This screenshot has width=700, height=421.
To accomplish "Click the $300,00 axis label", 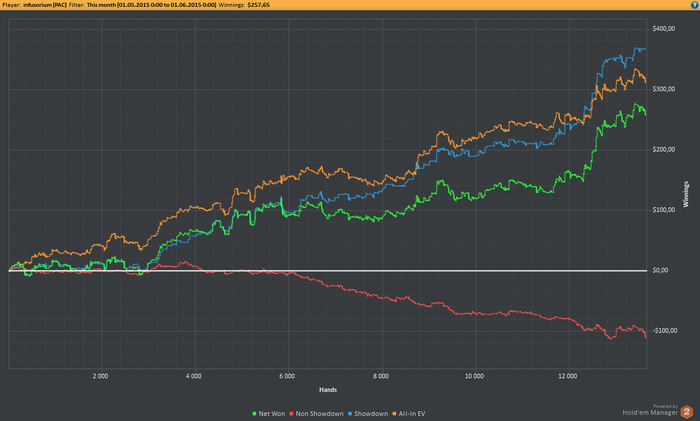I will tap(663, 89).
